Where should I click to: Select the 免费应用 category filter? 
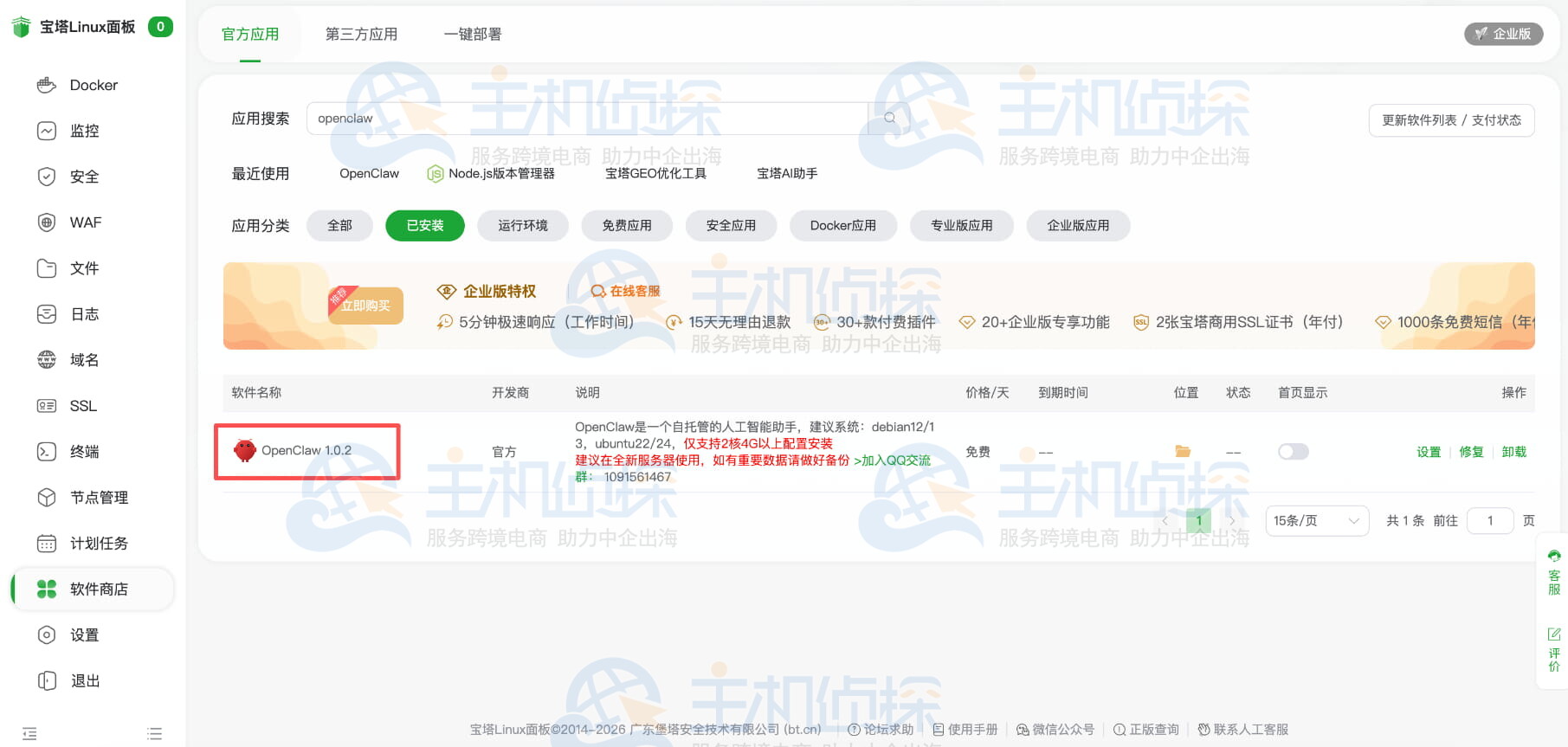(627, 226)
